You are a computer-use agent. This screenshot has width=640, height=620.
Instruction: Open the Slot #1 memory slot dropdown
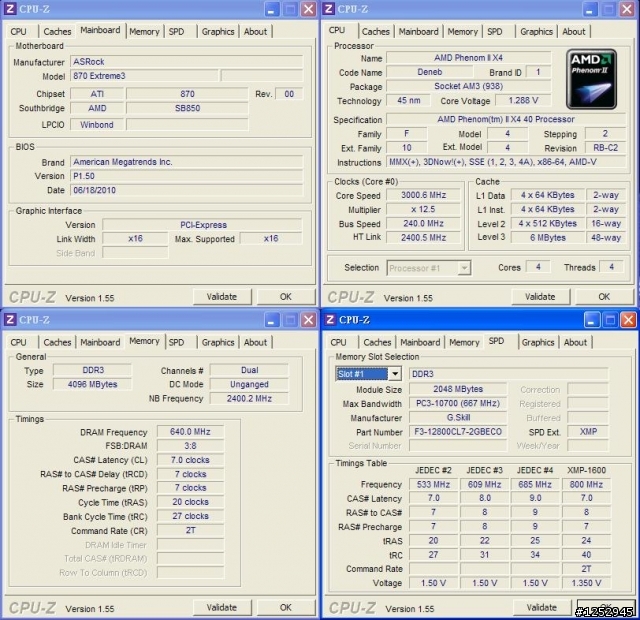395,373
